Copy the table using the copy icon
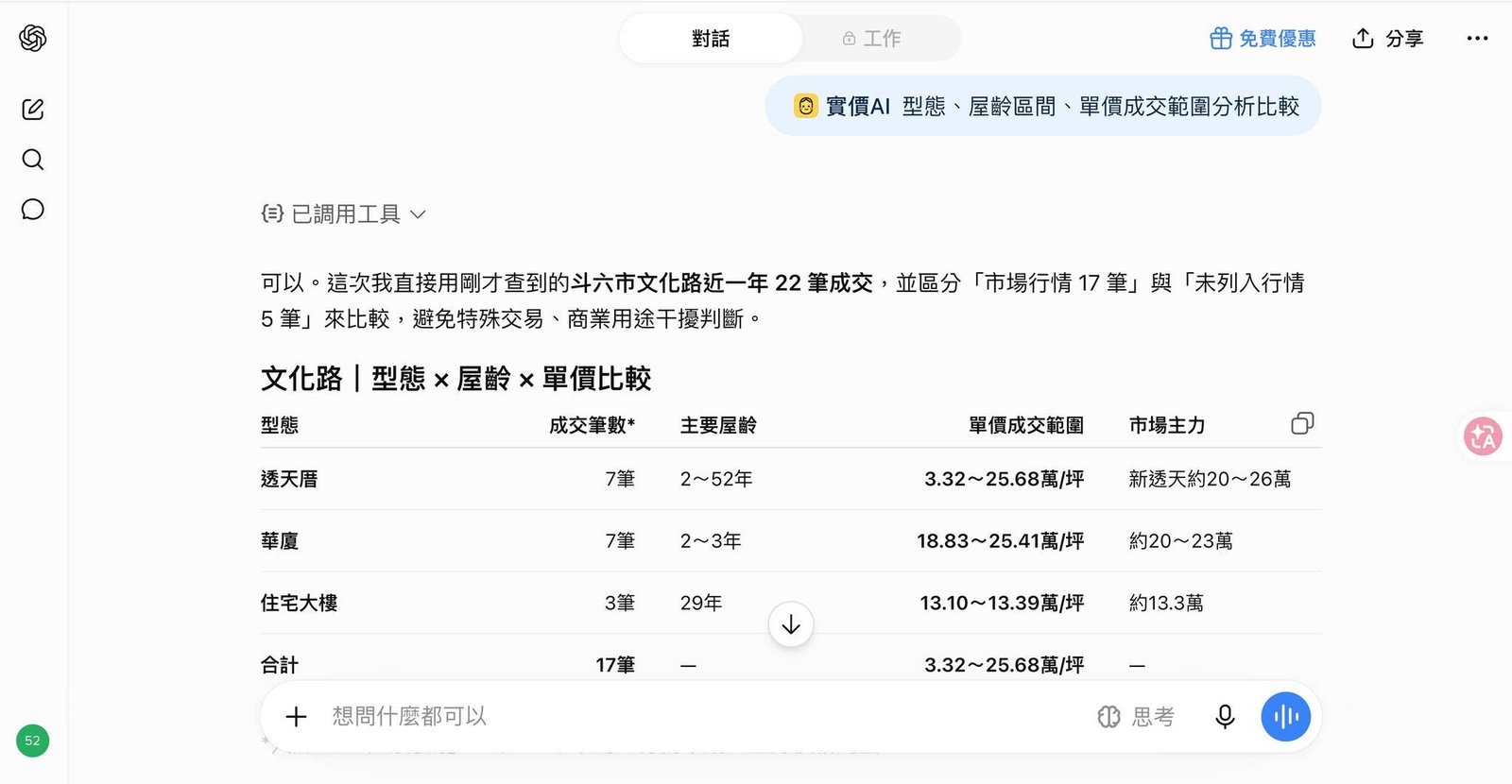The image size is (1512, 784). pos(1302,423)
